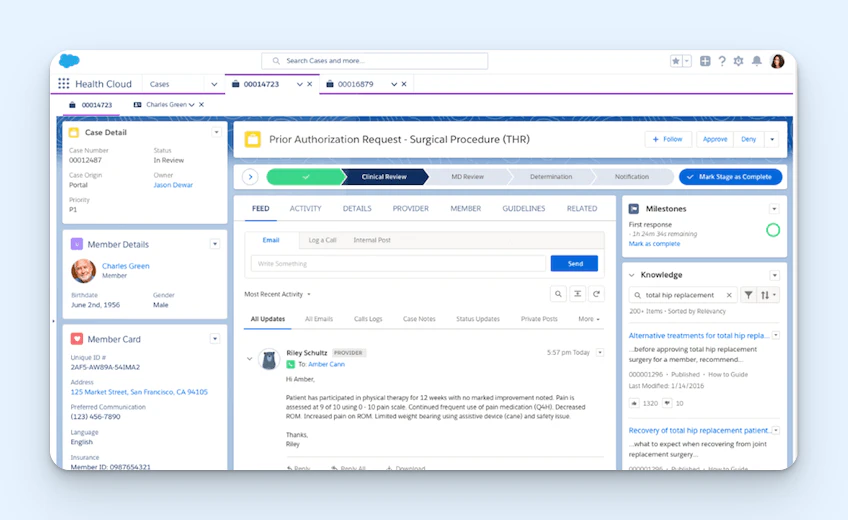Search the feed with magnifier icon
The height and width of the screenshot is (520, 848).
coord(558,294)
